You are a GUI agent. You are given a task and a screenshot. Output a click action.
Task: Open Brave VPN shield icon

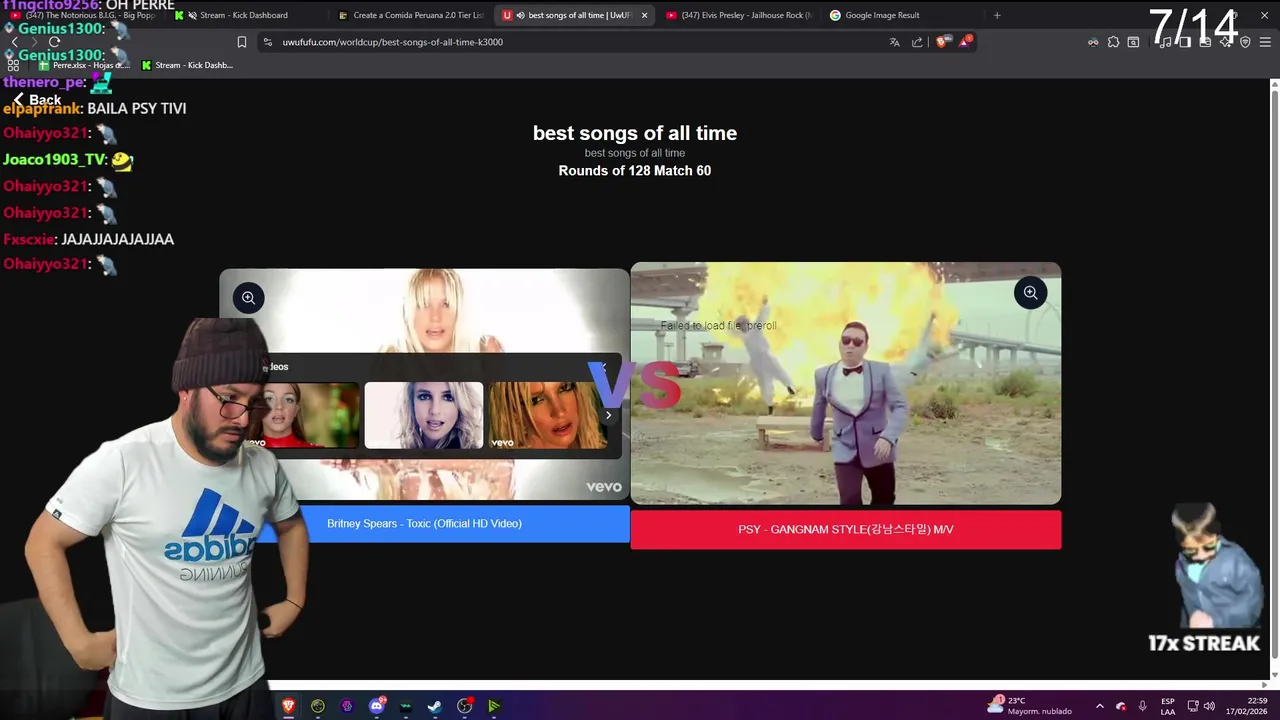tap(1245, 42)
